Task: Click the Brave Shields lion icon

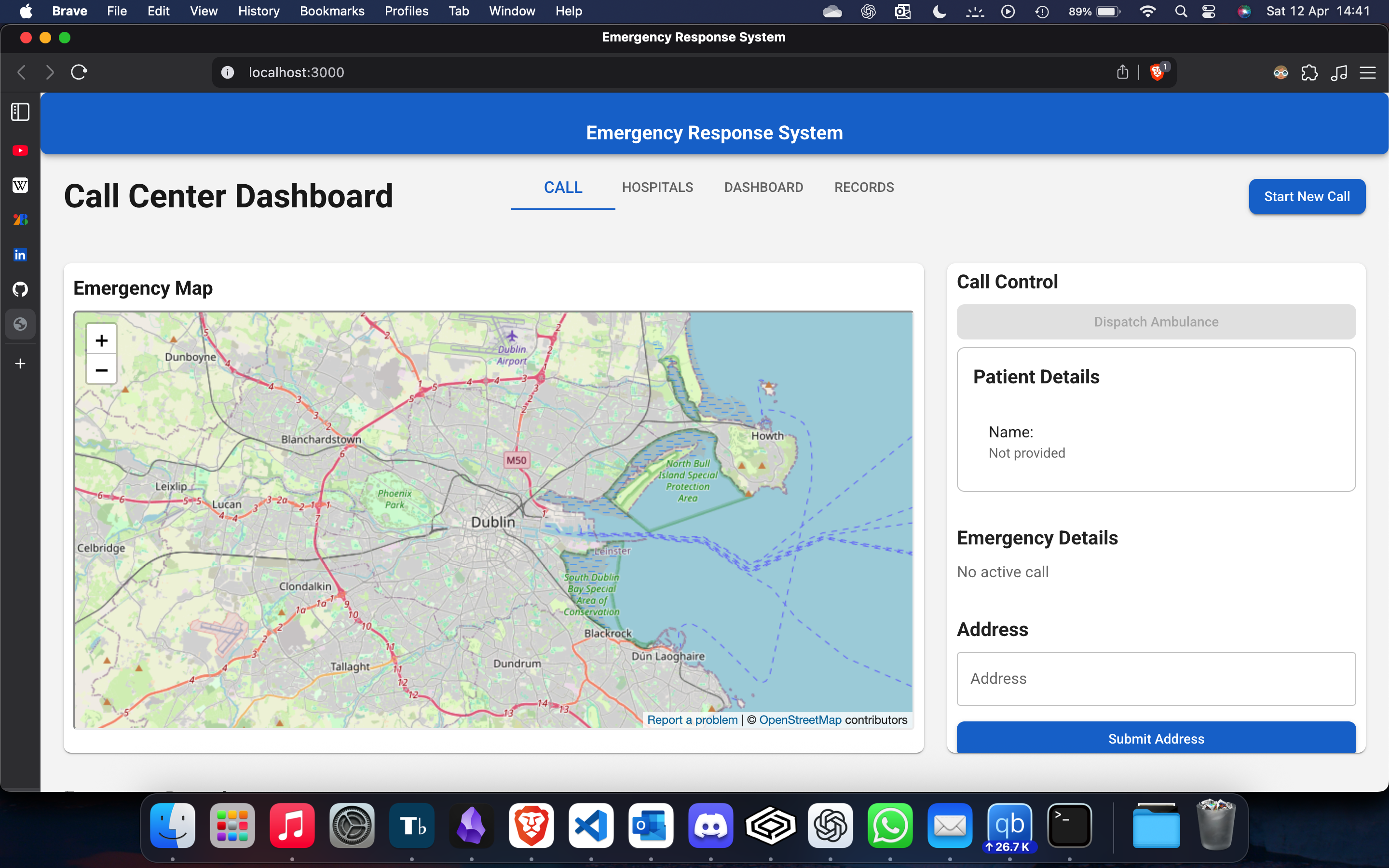Action: tap(1157, 72)
